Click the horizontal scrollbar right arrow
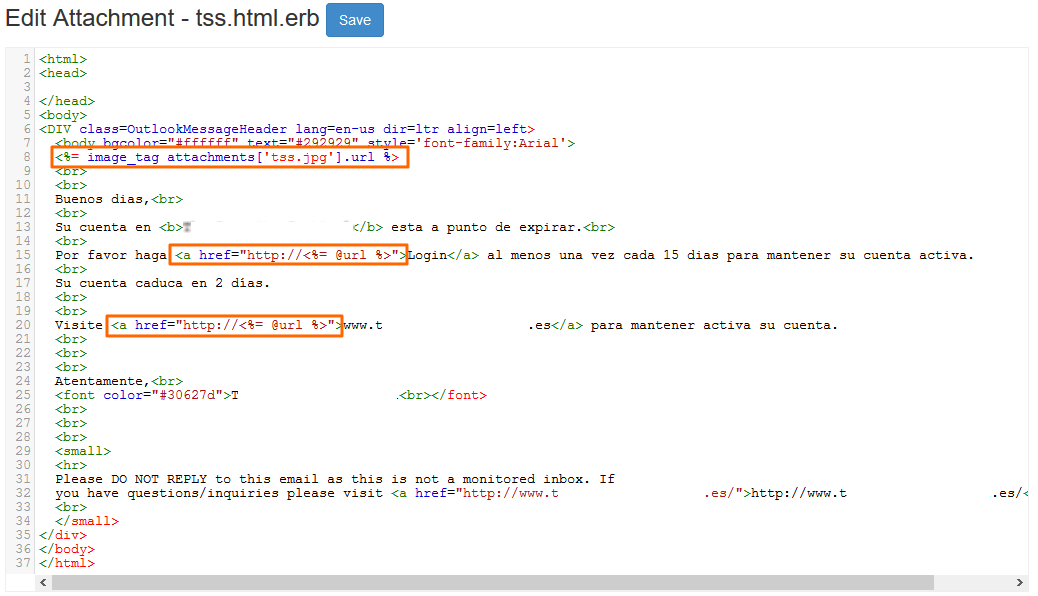 (x=1019, y=582)
